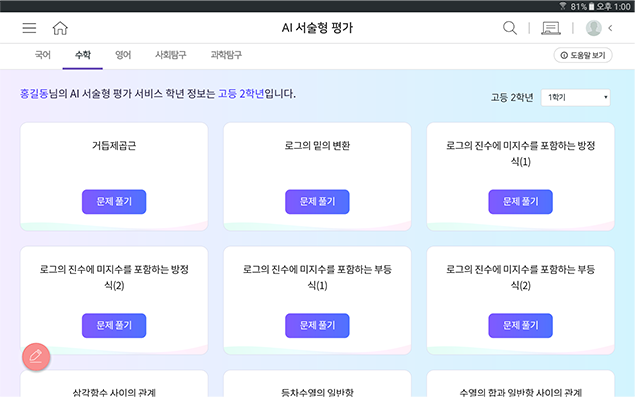635x397 pixels.
Task: Open the hamburger menu icon
Action: (x=29, y=28)
